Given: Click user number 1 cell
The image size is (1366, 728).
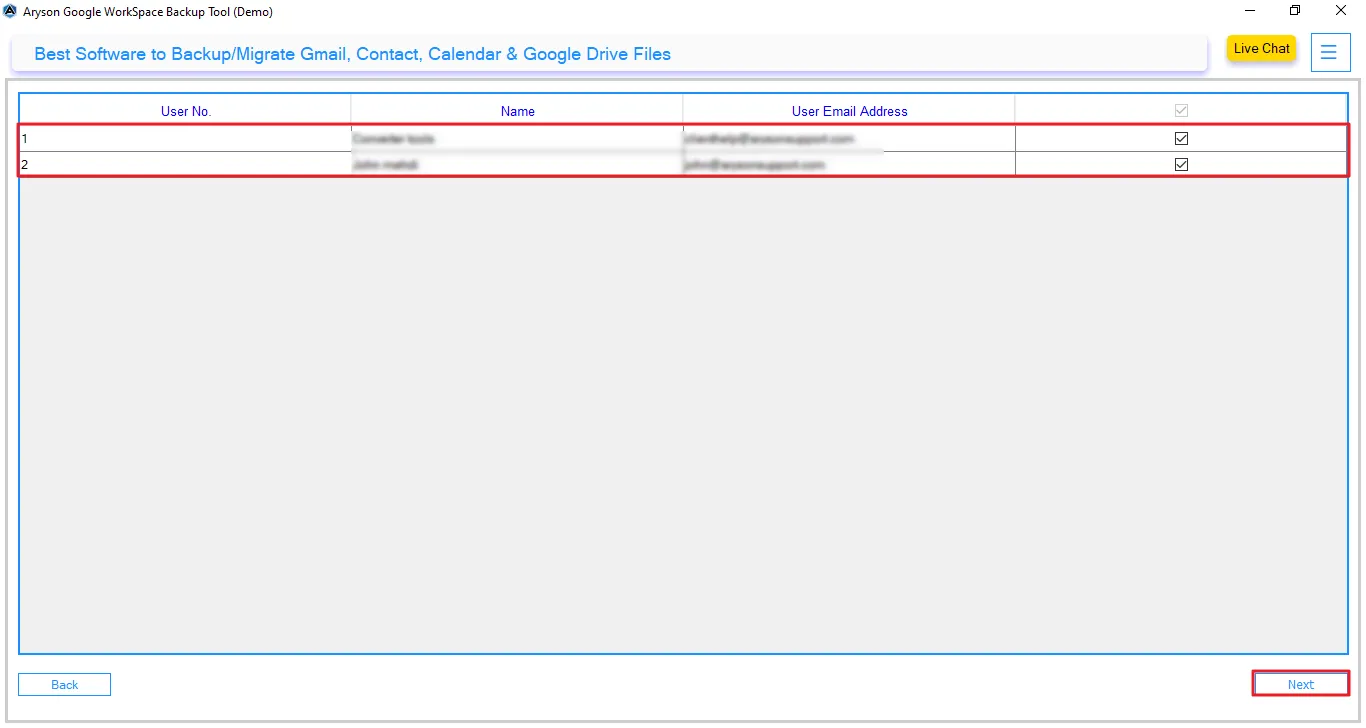Looking at the screenshot, I should pos(185,138).
